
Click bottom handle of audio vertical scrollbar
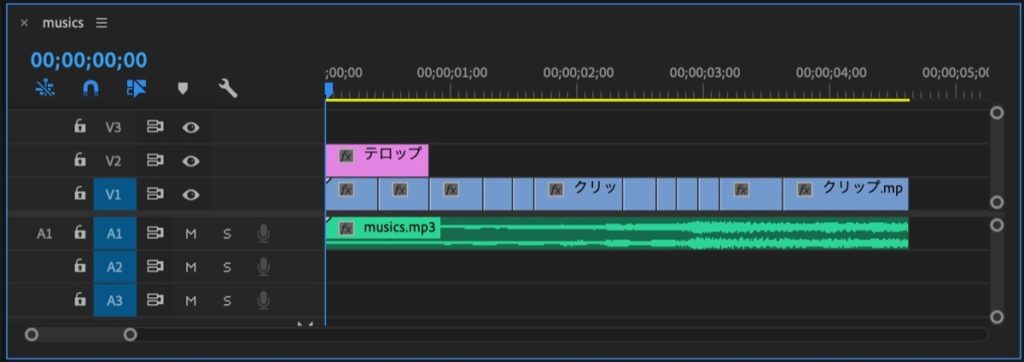tap(997, 317)
